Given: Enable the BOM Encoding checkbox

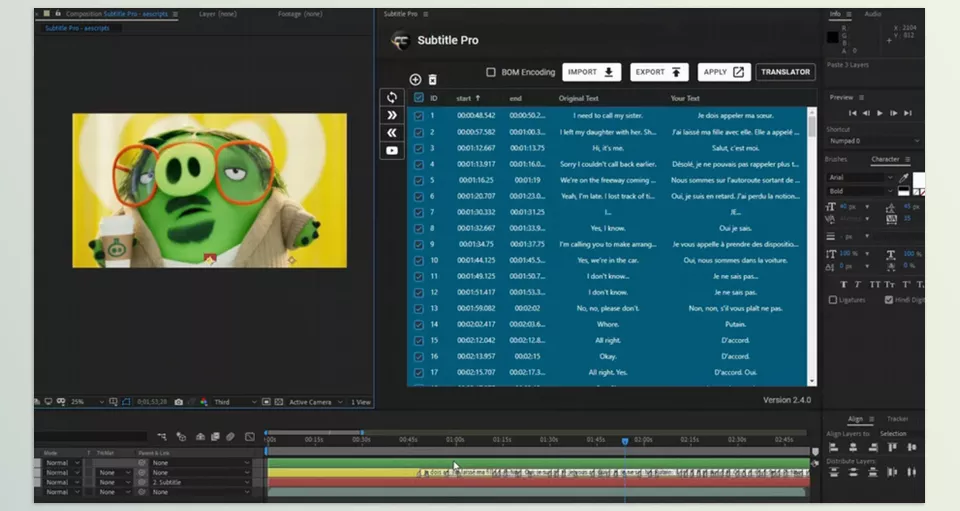Looking at the screenshot, I should [x=490, y=72].
